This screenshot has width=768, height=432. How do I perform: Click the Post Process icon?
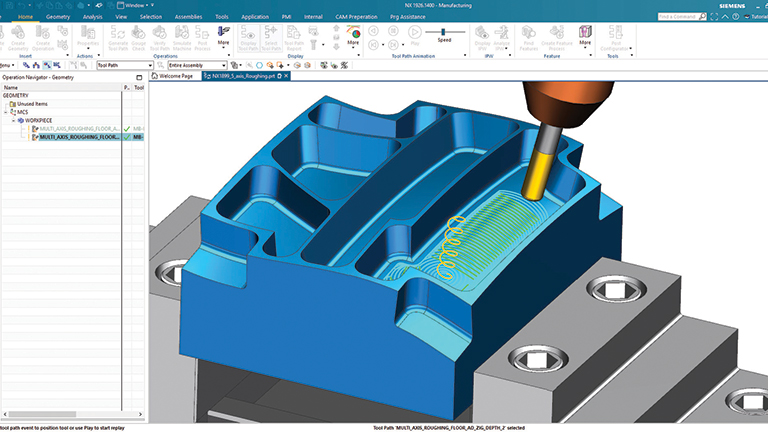point(202,38)
